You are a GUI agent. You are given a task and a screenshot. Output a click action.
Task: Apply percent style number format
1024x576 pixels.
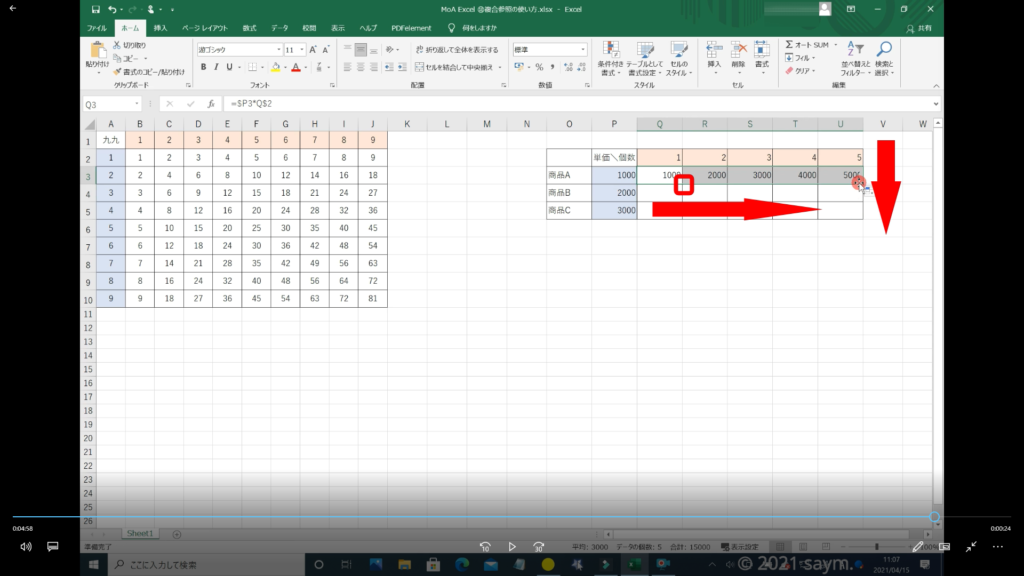tap(539, 67)
